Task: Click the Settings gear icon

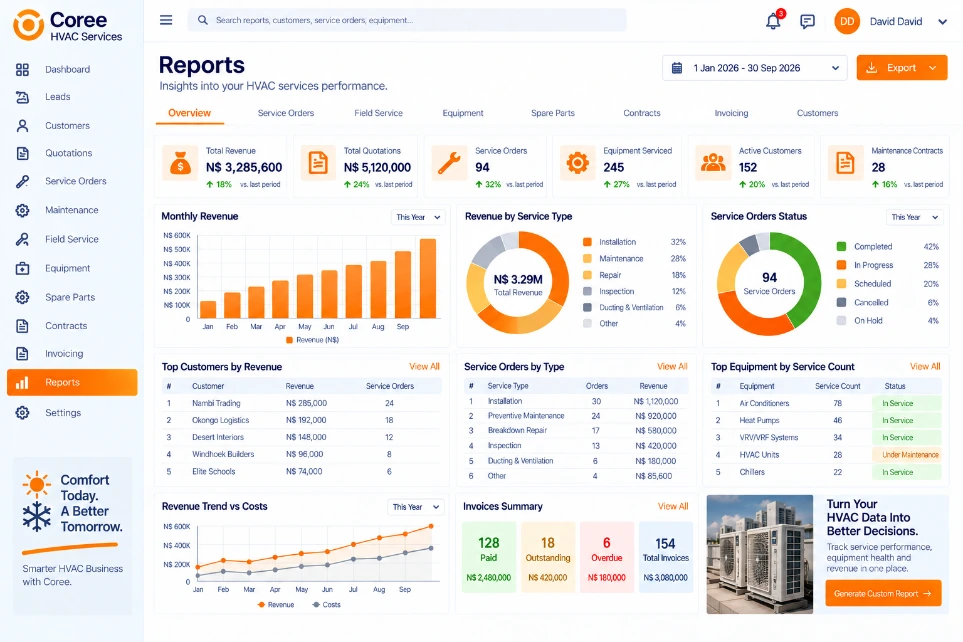Action: coord(22,413)
